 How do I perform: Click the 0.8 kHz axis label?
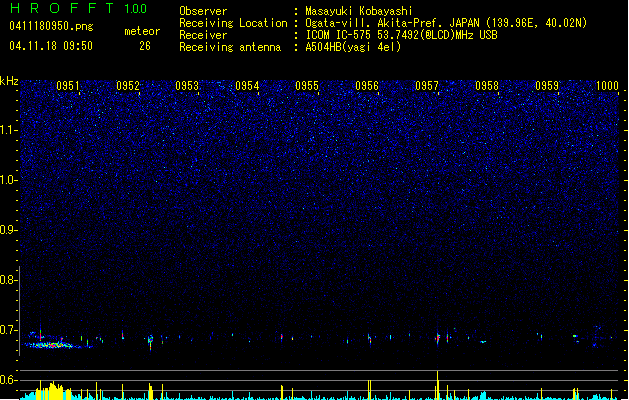(9, 280)
